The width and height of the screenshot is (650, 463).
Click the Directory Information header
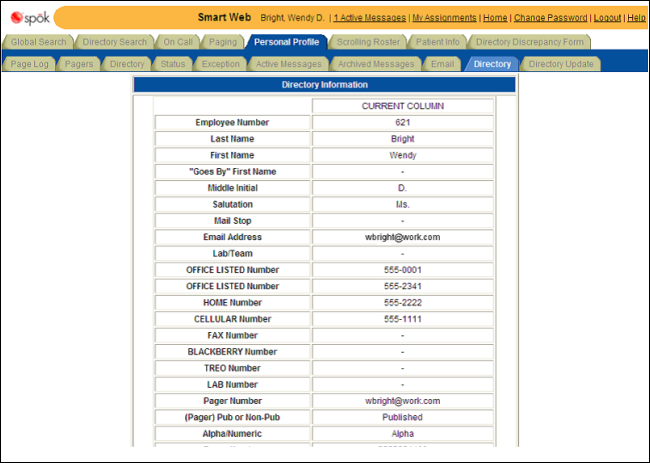click(x=325, y=85)
